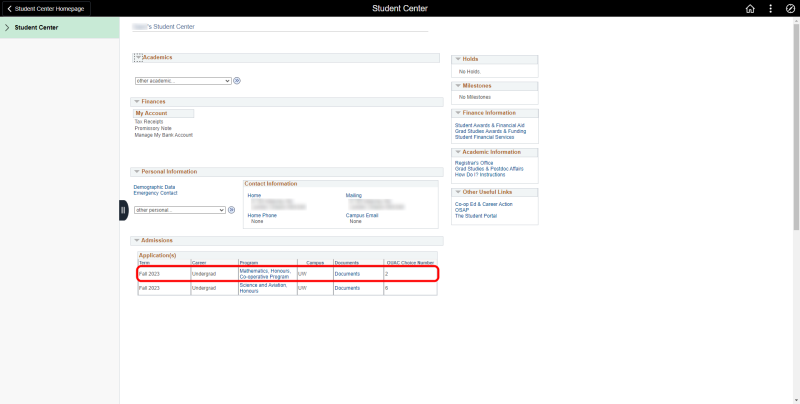Viewport: 800px width, 404px height.
Task: Open Grad Studies Awards & Funding link
Action: [x=490, y=131]
